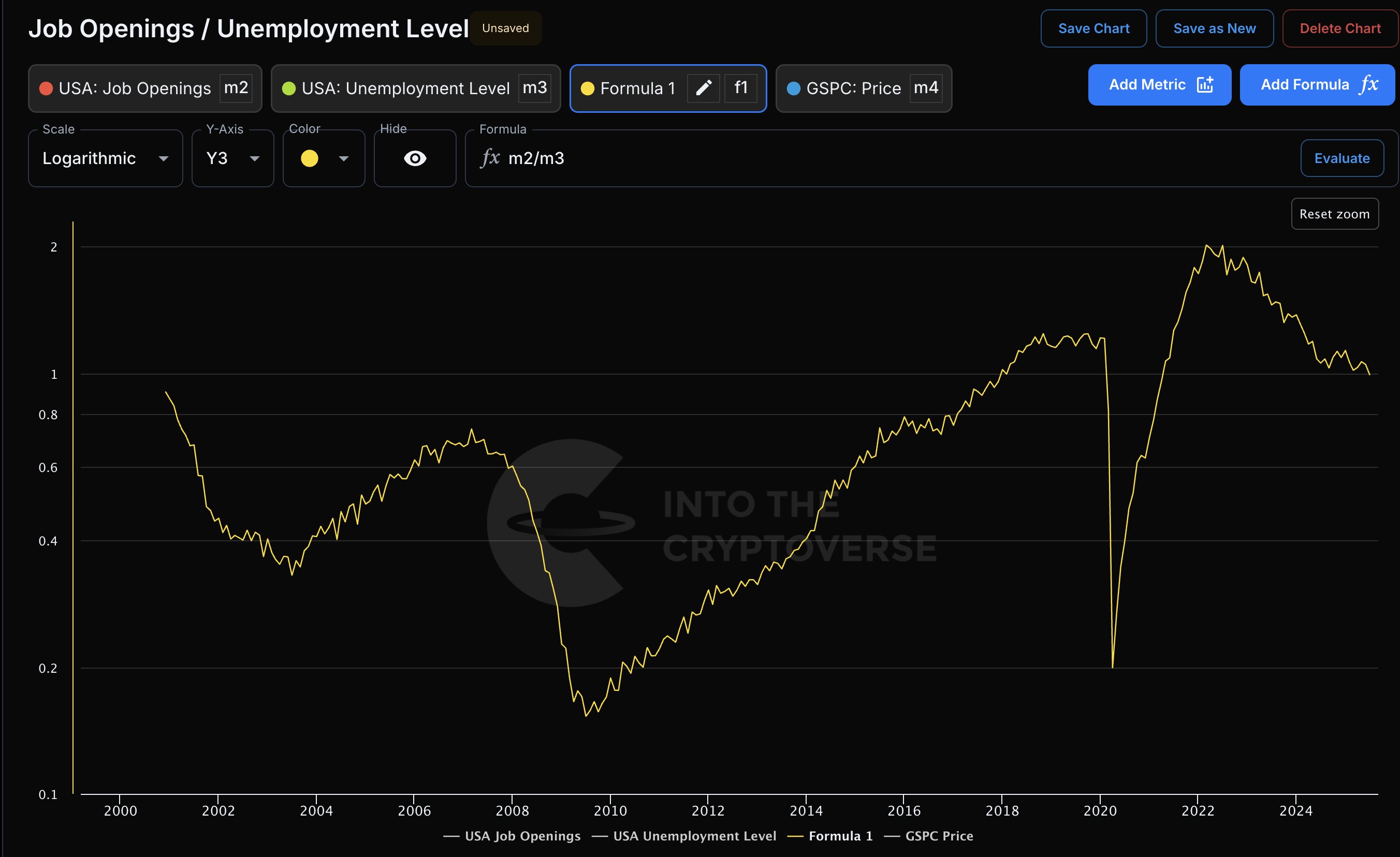
Task: Click the chart-plus icon in Add Metric
Action: (1204, 85)
